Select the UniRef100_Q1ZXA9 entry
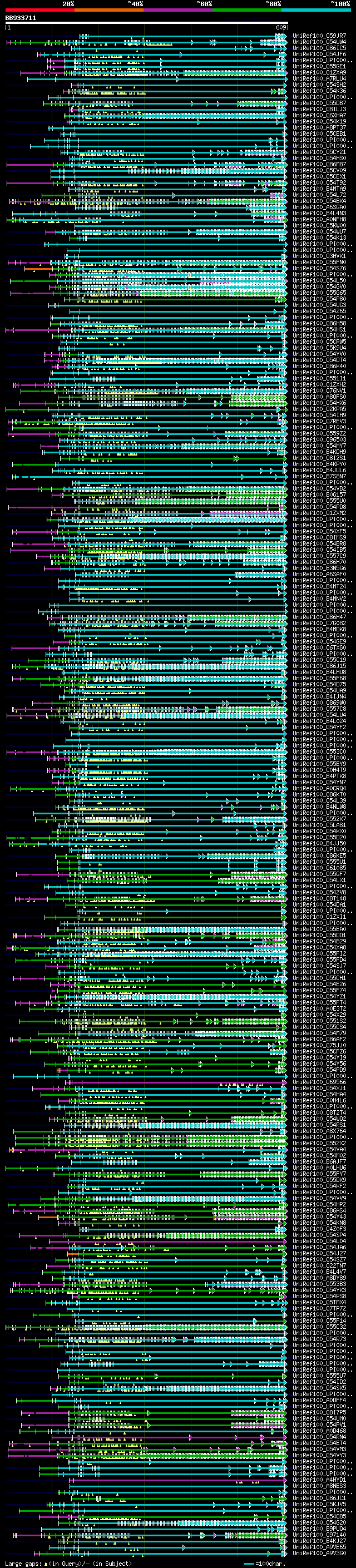This screenshot has width=356, height=1568. (x=319, y=72)
